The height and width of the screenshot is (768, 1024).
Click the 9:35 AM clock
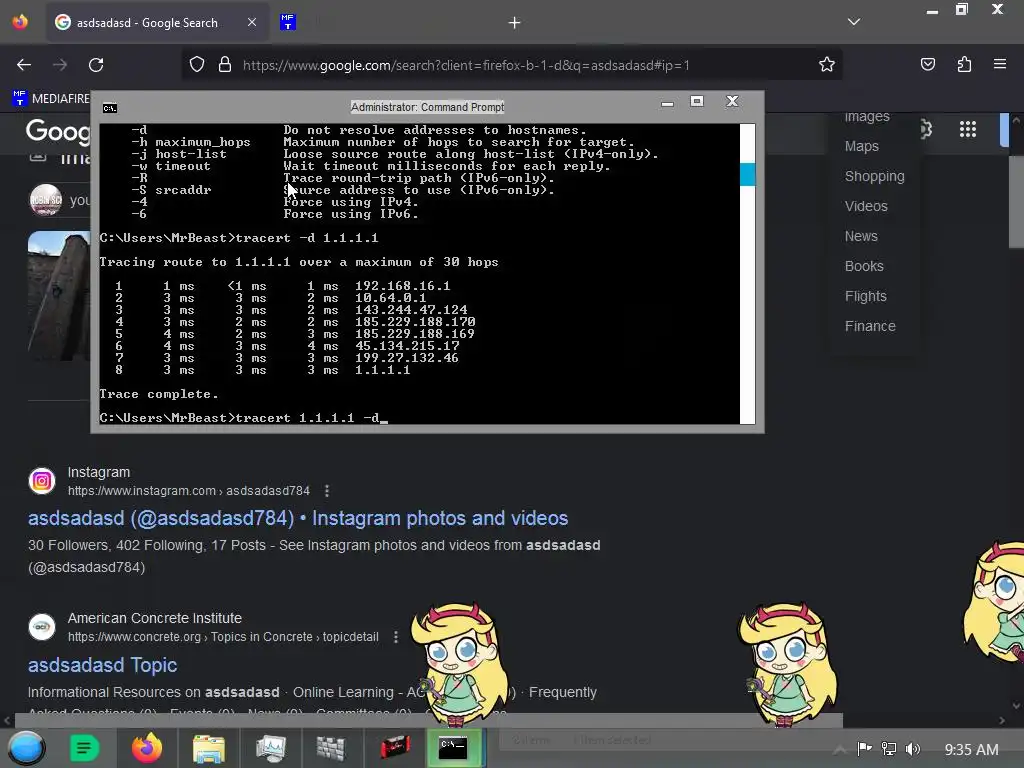coord(971,750)
